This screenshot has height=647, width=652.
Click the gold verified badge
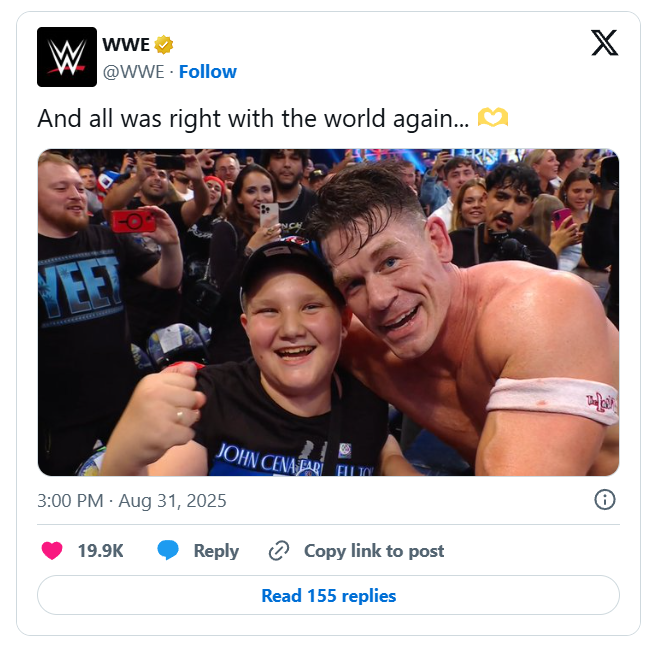click(164, 45)
